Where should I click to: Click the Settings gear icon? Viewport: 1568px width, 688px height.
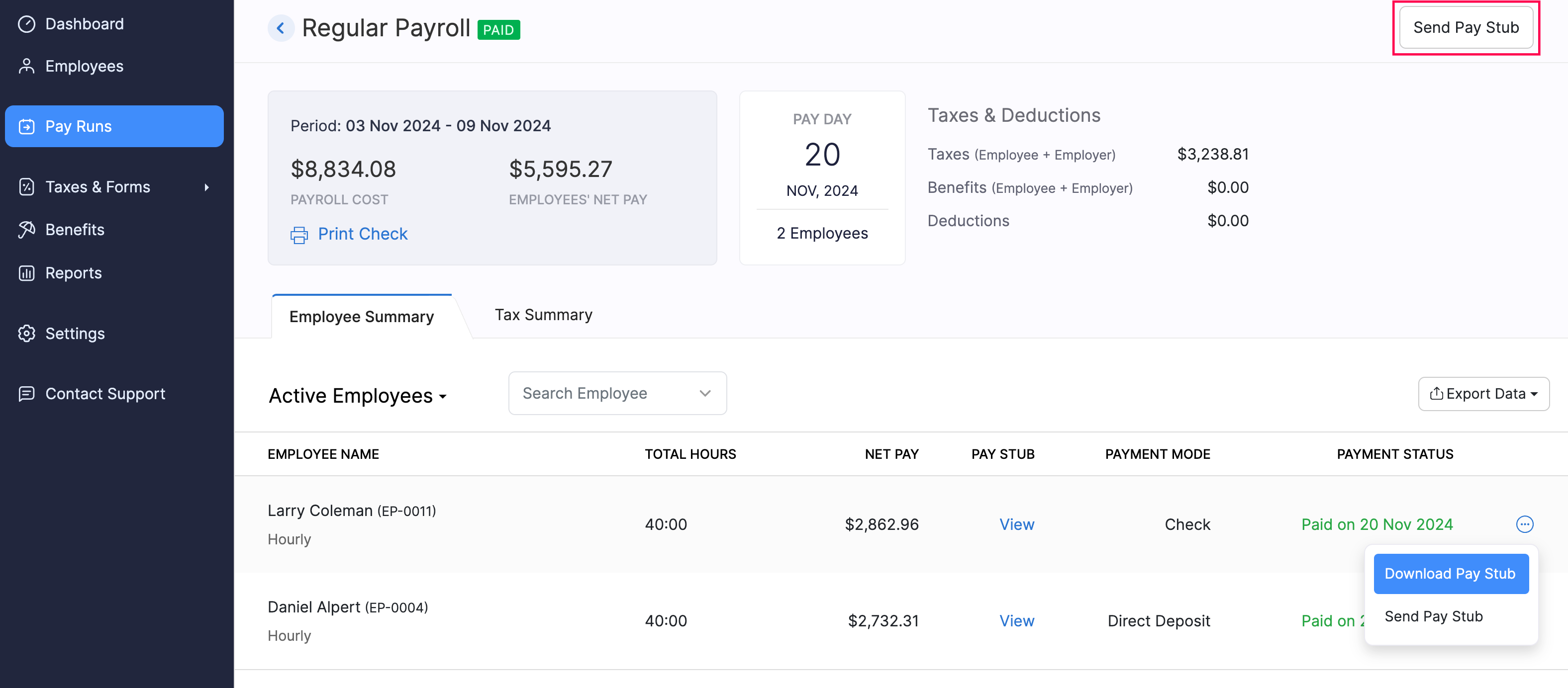[x=27, y=334]
